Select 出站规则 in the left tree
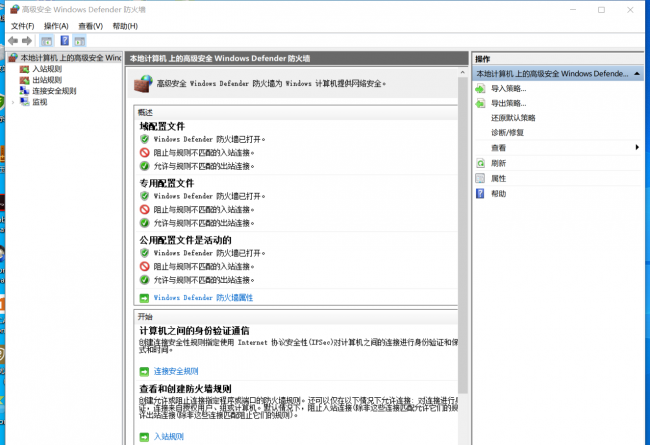The image size is (650, 445). [x=47, y=80]
